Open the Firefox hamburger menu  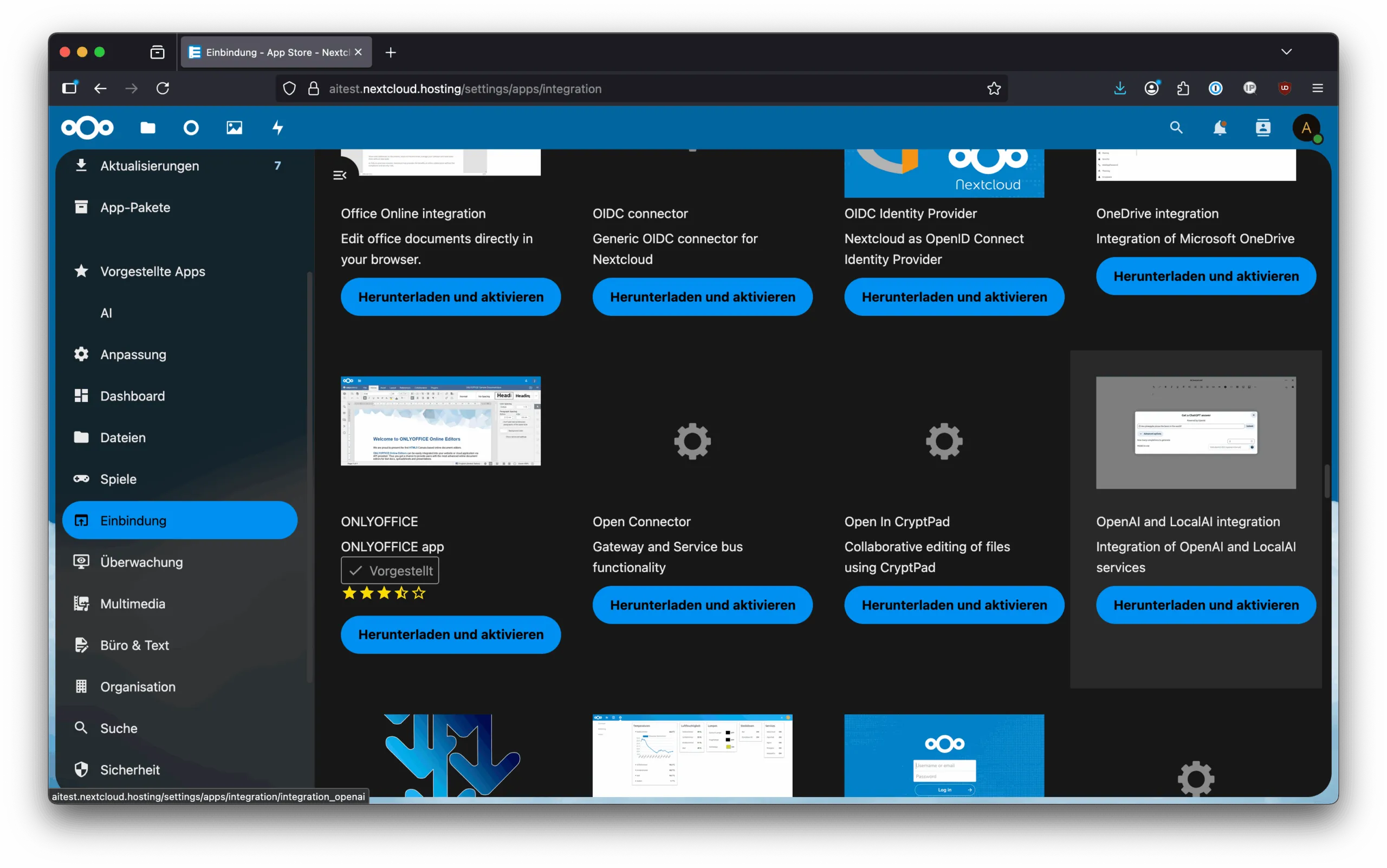(1317, 88)
